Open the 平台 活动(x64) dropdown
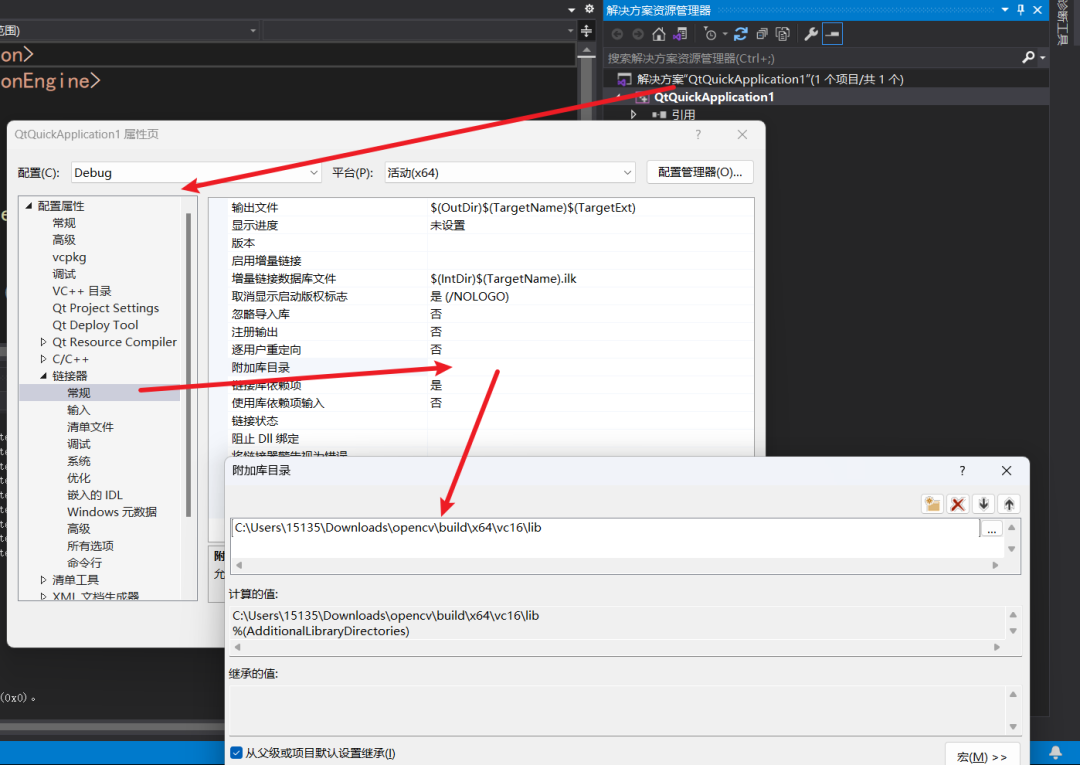This screenshot has height=765, width=1080. tap(509, 173)
